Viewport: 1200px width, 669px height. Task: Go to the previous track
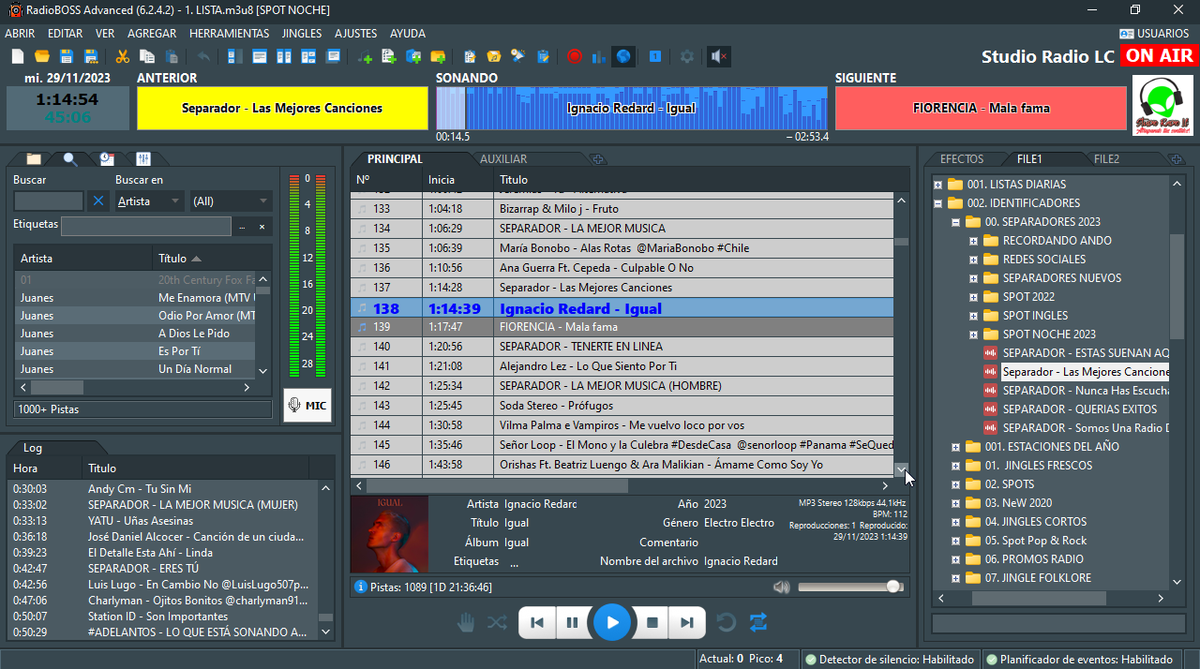537,623
